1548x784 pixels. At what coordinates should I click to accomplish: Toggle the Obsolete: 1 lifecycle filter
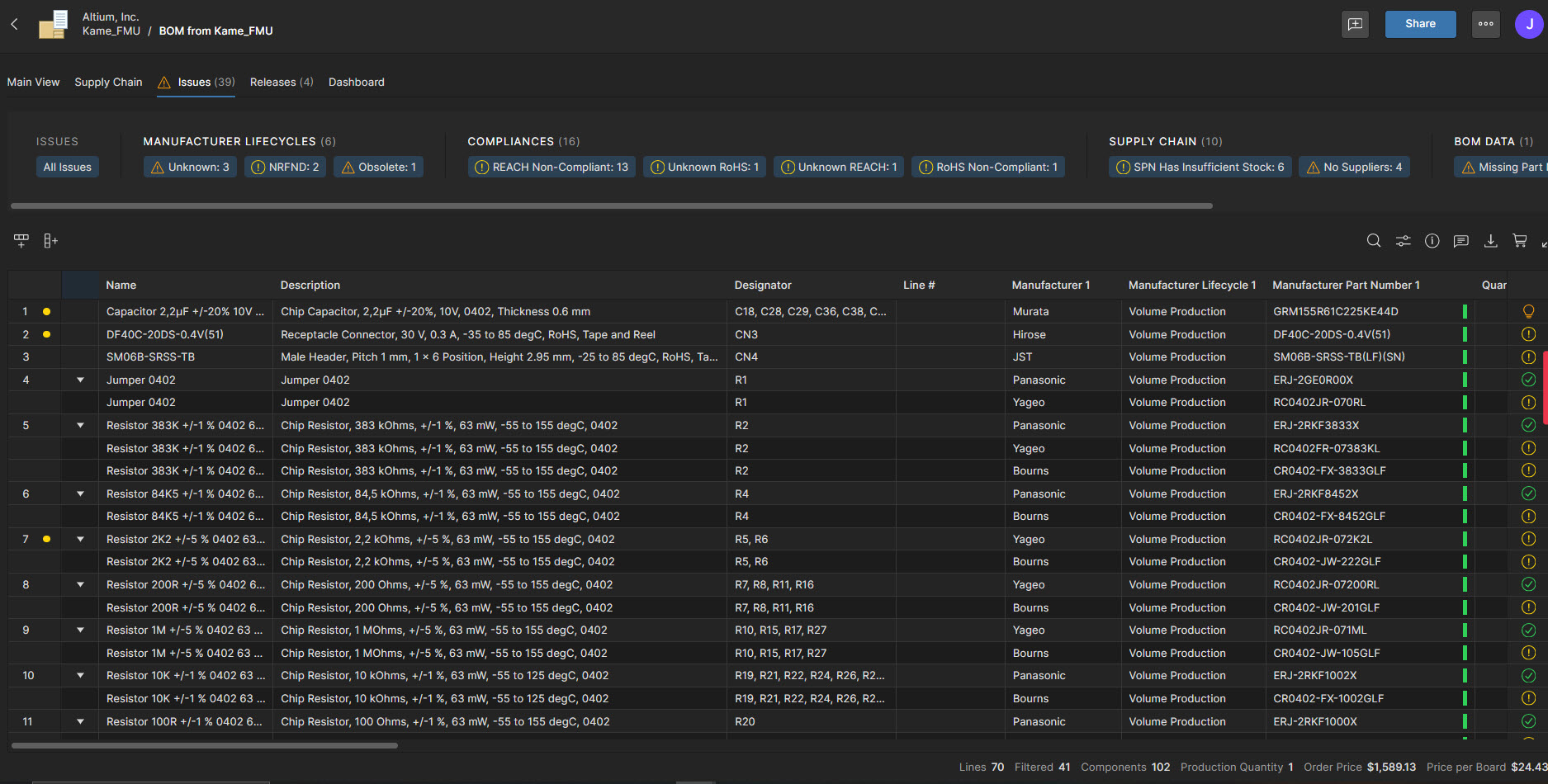tap(378, 167)
